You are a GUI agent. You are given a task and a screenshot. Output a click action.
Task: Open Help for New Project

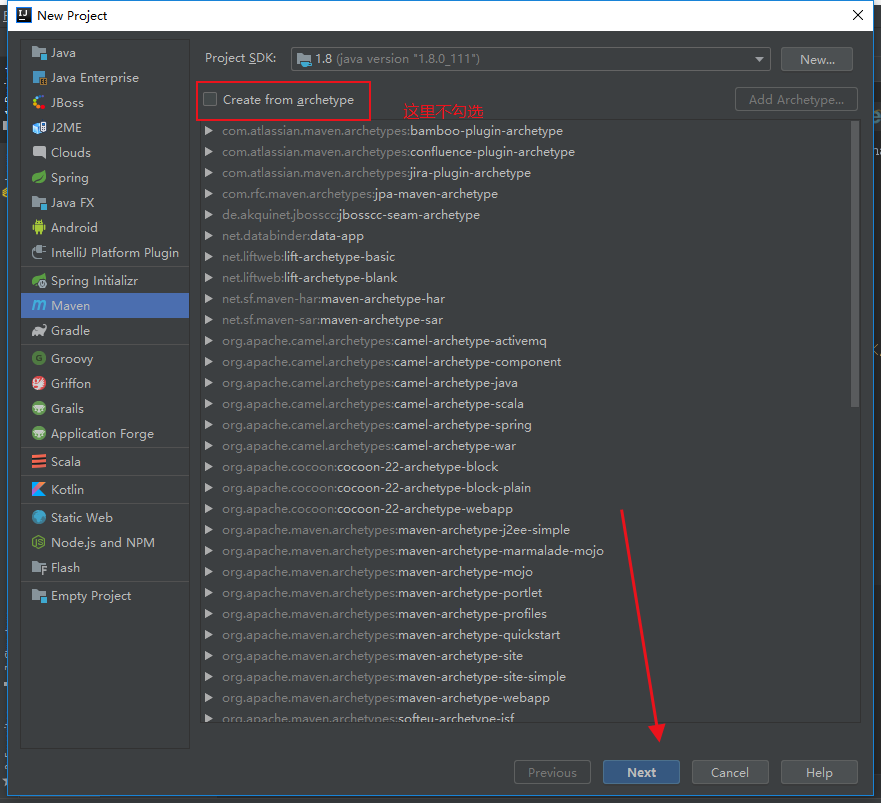point(819,772)
